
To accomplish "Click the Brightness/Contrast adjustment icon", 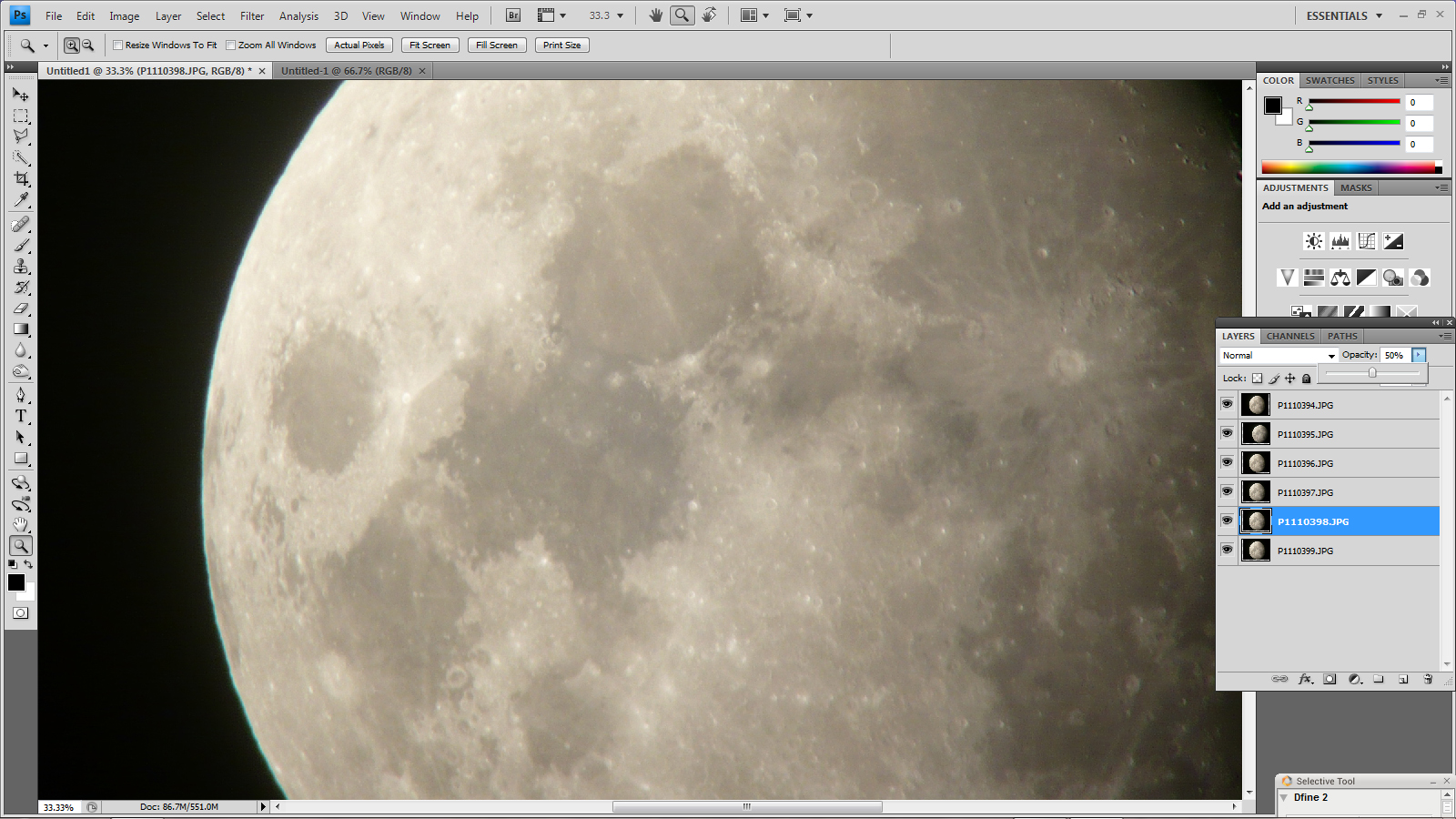I will point(1313,241).
